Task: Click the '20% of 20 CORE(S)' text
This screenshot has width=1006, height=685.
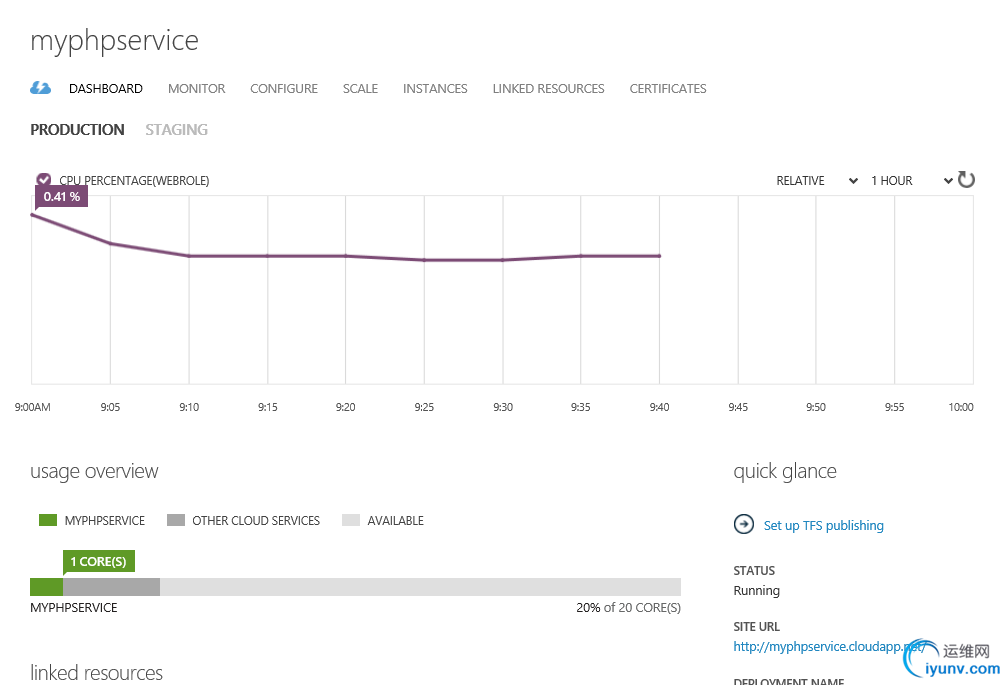Action: coord(628,607)
